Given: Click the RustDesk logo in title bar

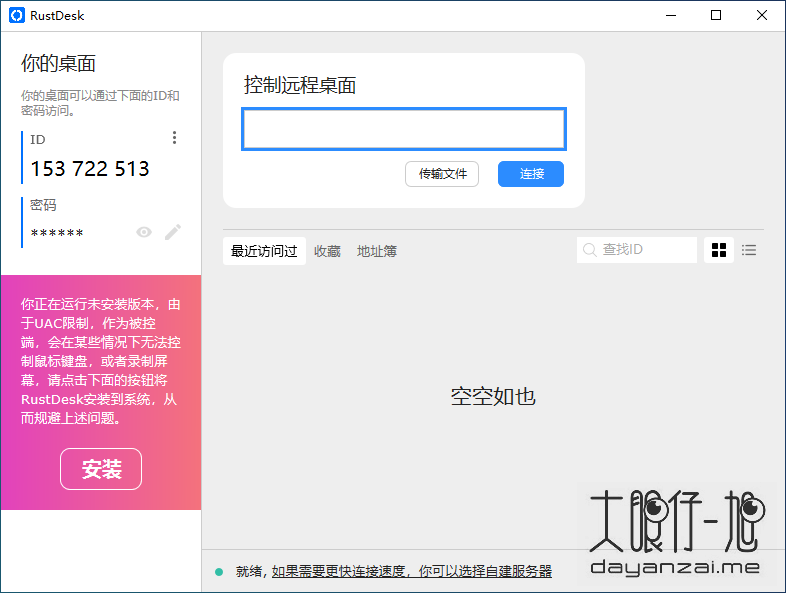Looking at the screenshot, I should click(17, 16).
